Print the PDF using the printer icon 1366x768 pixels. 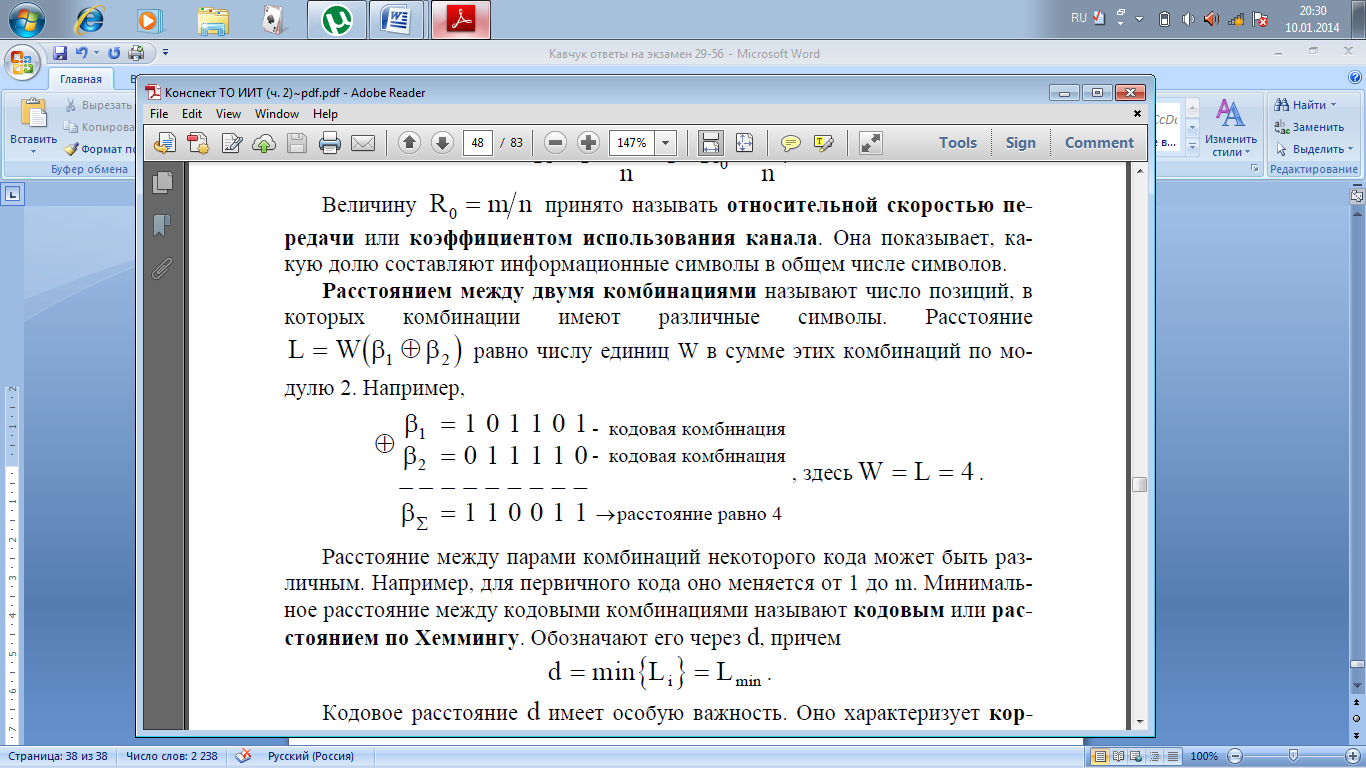(330, 143)
